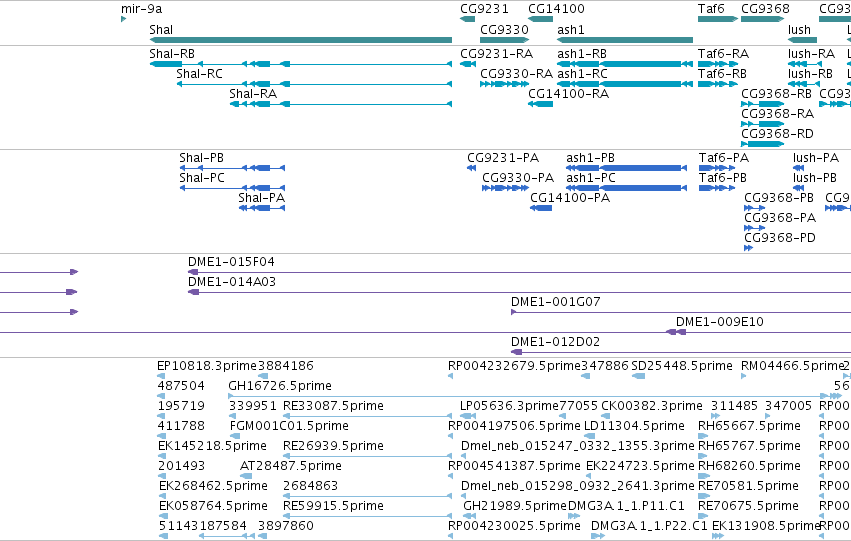
Task: Select the DME1-015F04 clone label
Action: (x=231, y=262)
